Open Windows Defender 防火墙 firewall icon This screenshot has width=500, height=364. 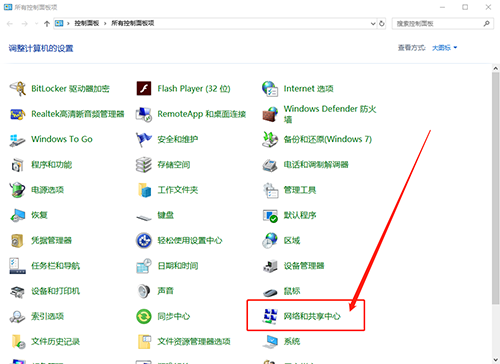[x=270, y=114]
